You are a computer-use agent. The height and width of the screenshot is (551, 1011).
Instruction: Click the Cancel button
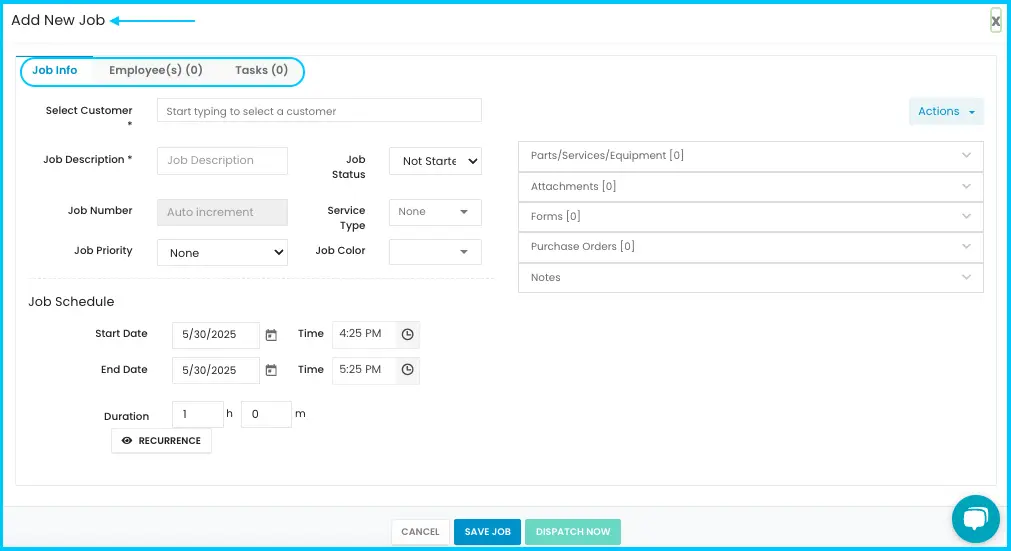click(x=420, y=532)
